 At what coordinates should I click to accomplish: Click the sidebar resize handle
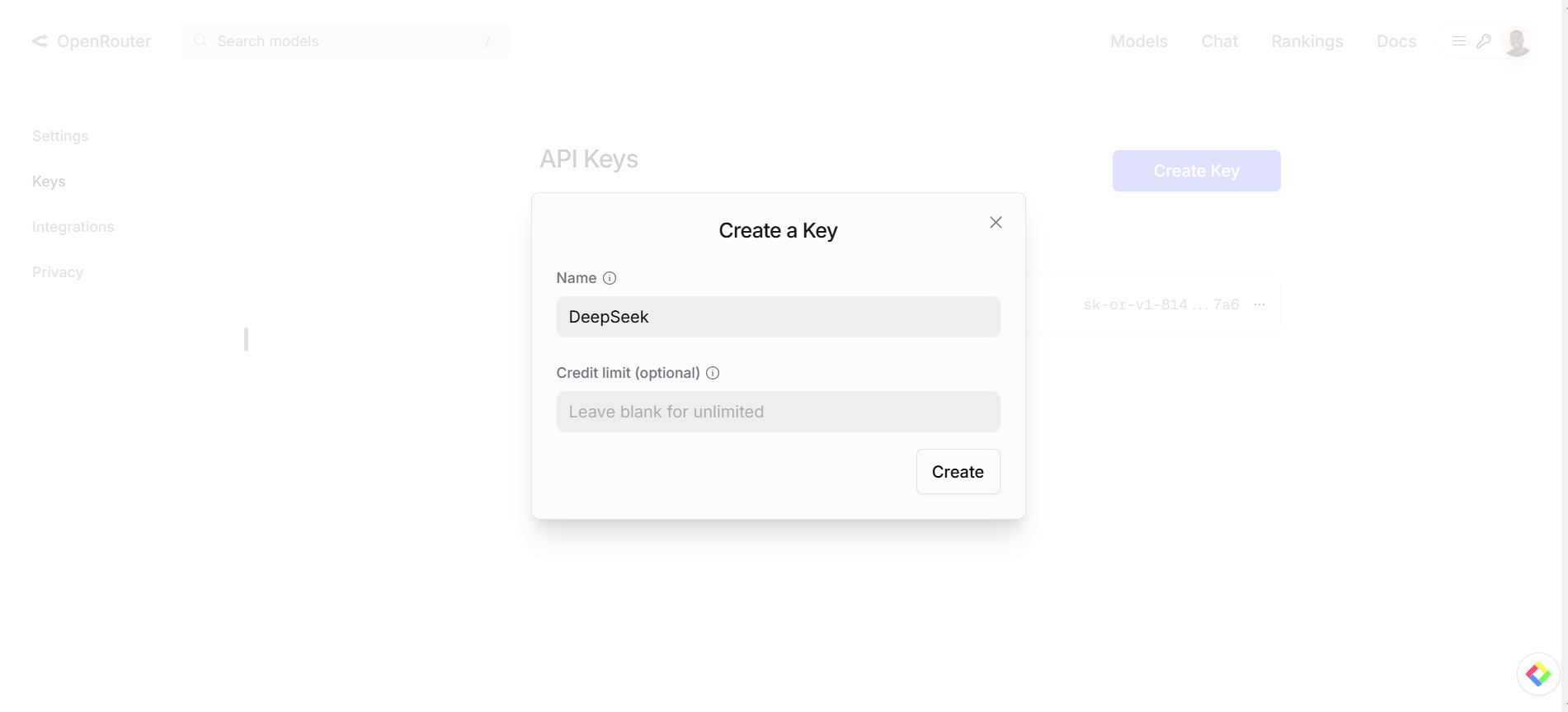coord(246,339)
